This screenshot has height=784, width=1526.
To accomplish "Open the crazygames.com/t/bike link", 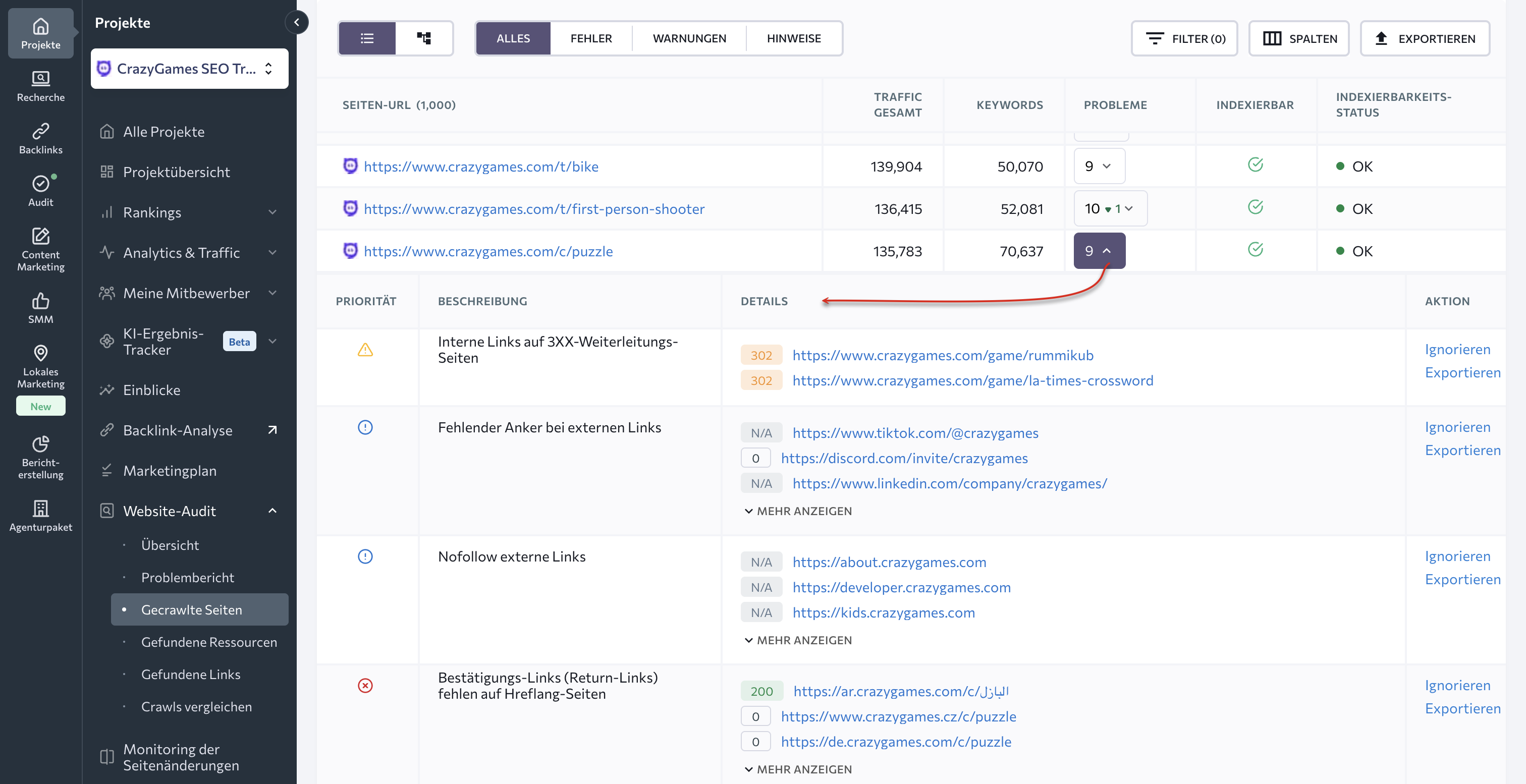I will [x=481, y=166].
